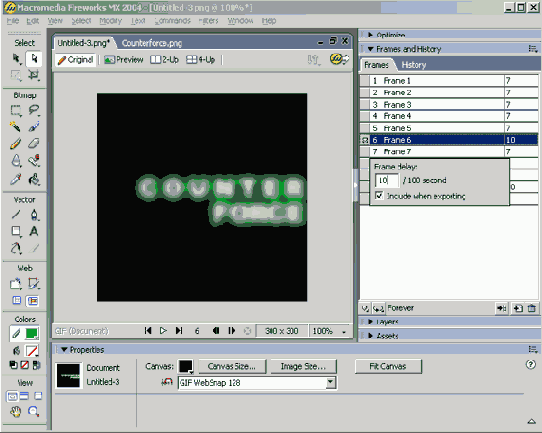Select the Magic Wand tool
Screen dimensions: 542x433
16,127
